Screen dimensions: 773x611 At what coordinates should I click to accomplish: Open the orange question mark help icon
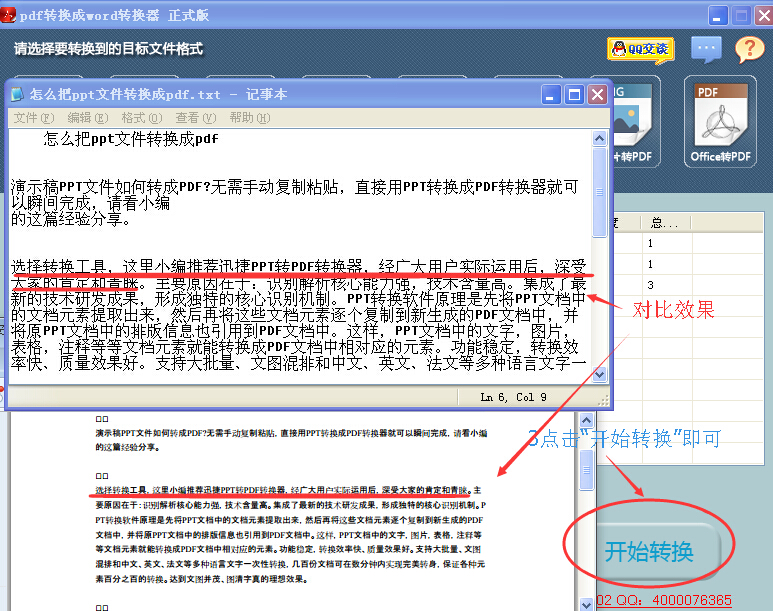(749, 49)
